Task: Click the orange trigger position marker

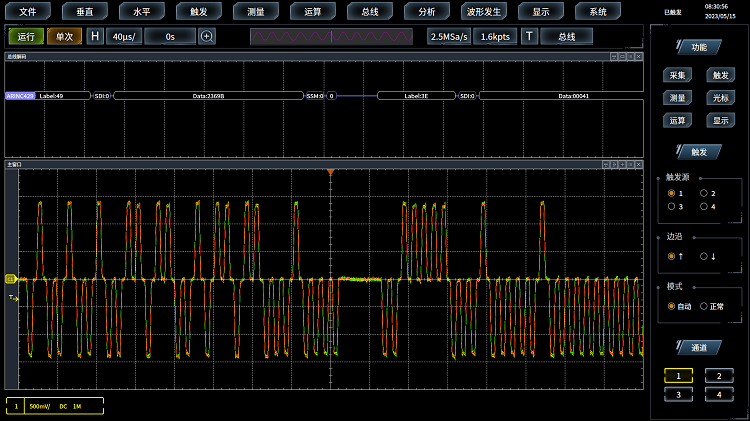Action: [x=330, y=173]
